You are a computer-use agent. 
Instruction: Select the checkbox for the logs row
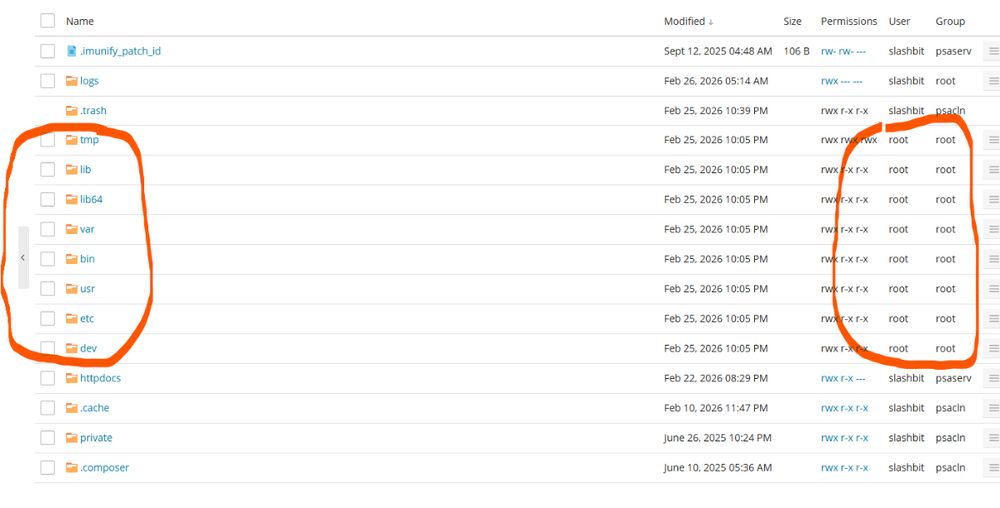pyautogui.click(x=47, y=81)
